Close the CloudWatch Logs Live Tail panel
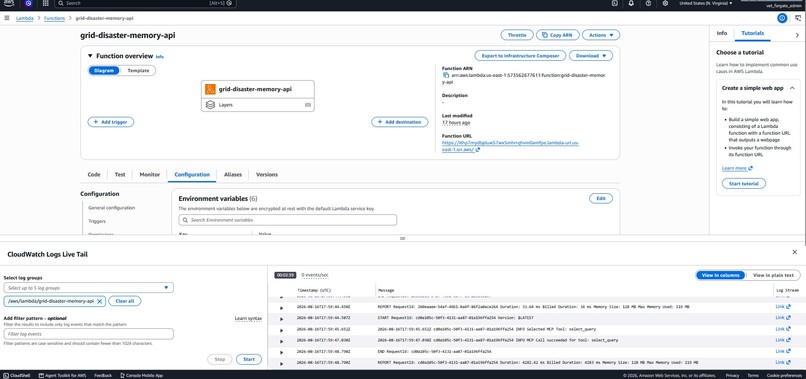 (x=795, y=252)
